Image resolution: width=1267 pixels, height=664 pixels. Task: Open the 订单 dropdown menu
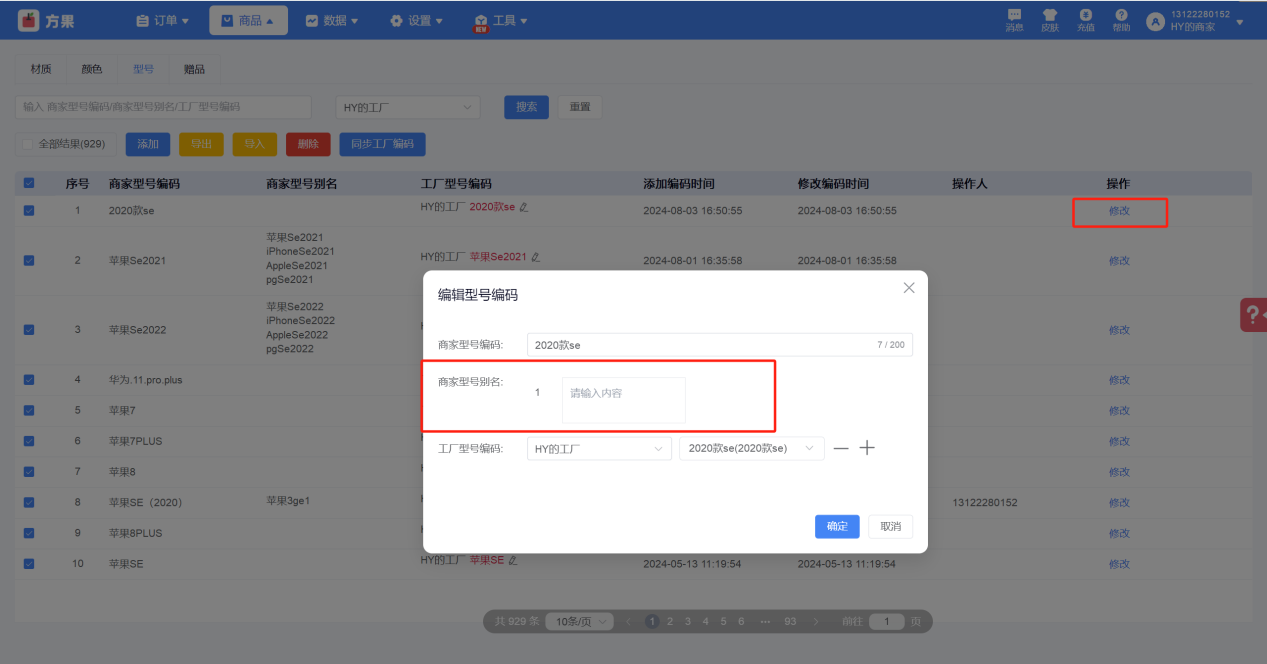(162, 20)
